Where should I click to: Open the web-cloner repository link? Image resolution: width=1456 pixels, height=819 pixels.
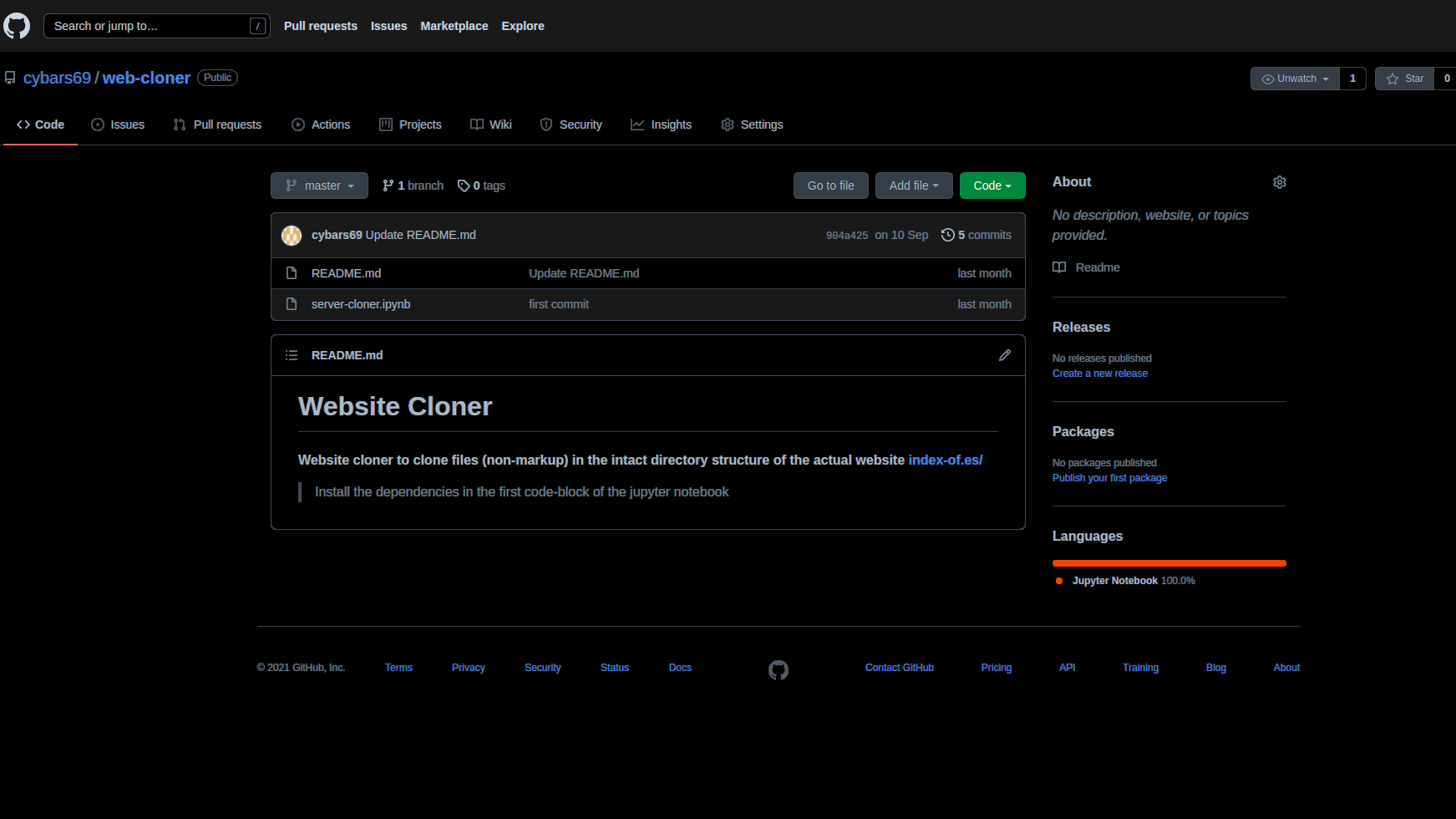[146, 78]
